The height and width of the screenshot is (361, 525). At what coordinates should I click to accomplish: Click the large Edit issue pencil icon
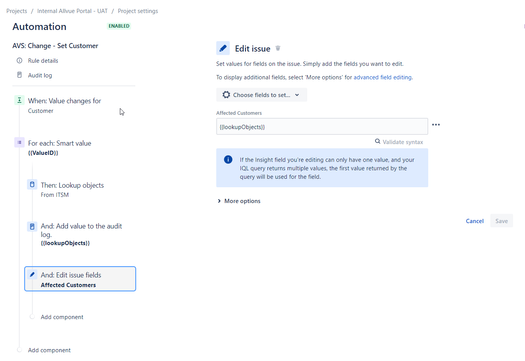(223, 49)
